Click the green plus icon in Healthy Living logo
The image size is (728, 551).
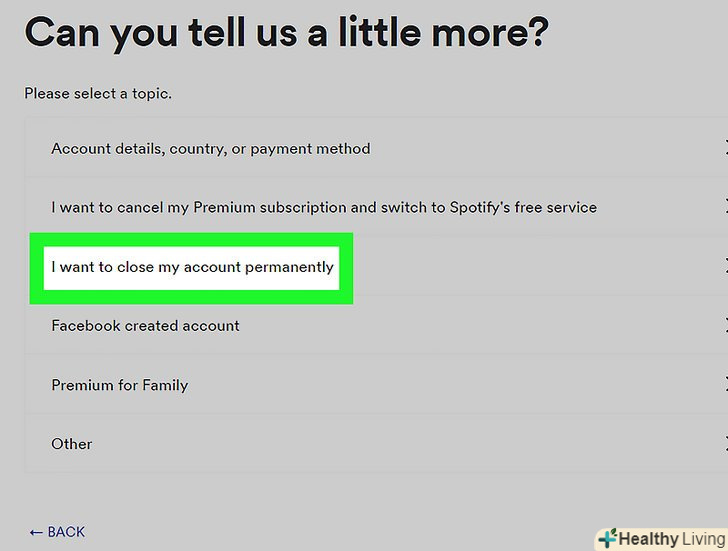tap(607, 539)
